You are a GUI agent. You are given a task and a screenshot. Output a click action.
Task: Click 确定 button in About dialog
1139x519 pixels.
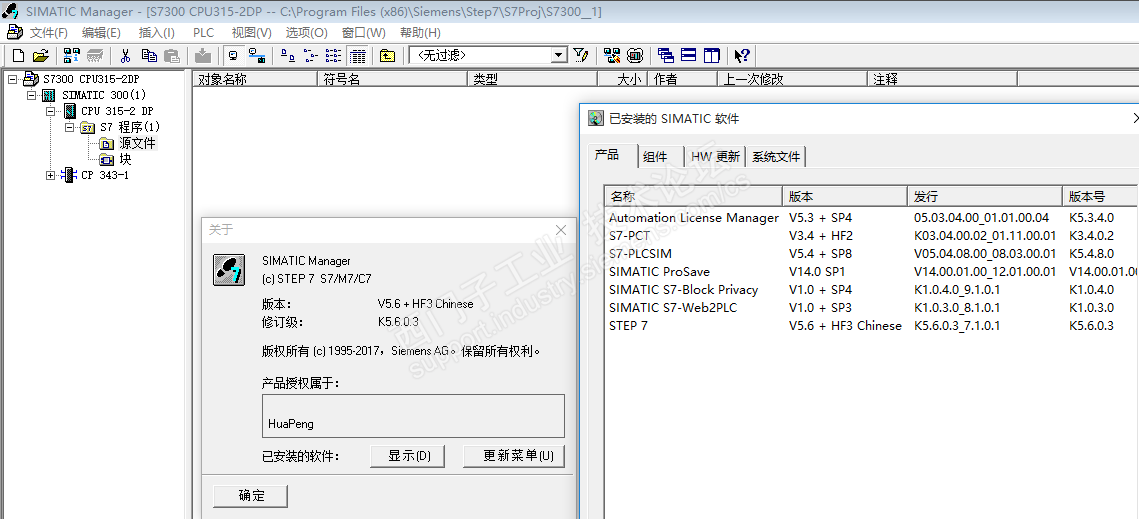[251, 496]
